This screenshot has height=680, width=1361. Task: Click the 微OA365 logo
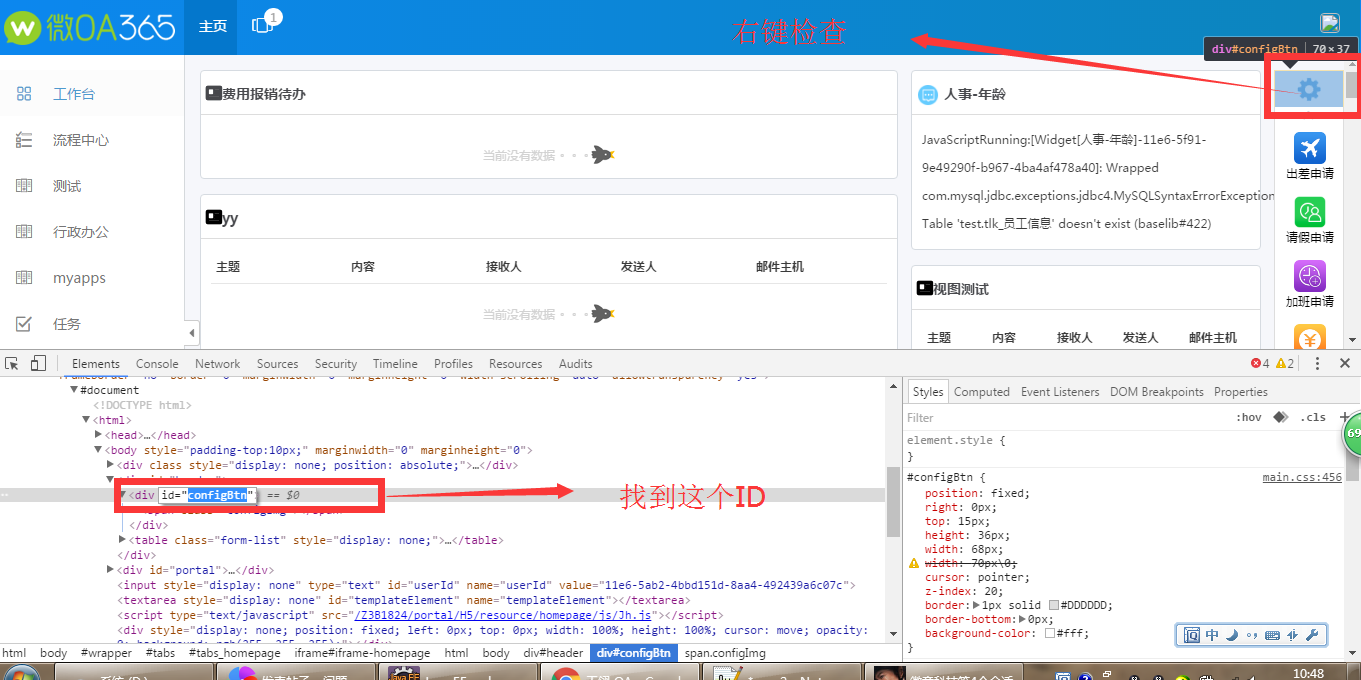click(90, 27)
